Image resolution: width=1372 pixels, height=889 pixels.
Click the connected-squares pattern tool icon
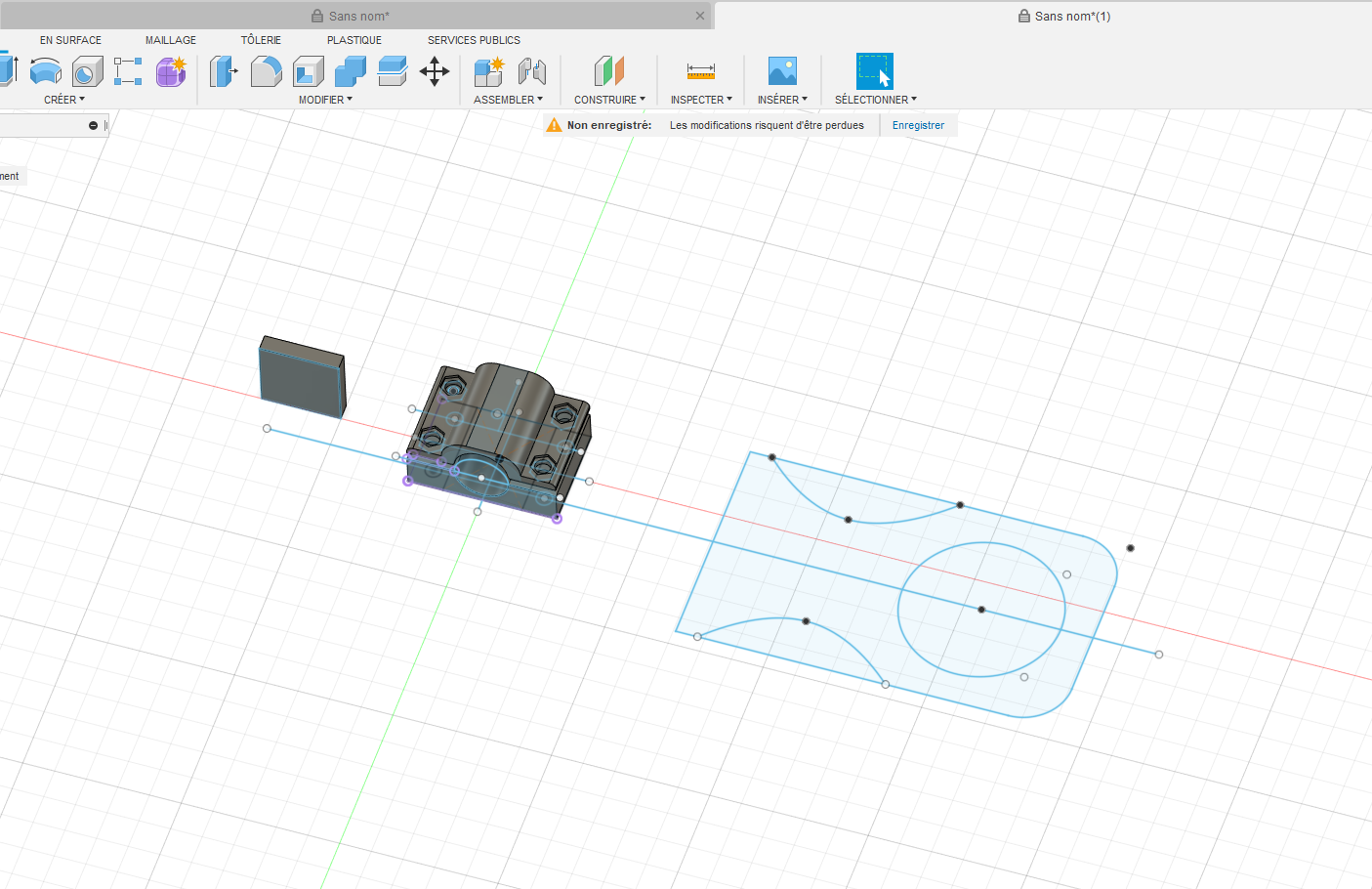point(128,71)
